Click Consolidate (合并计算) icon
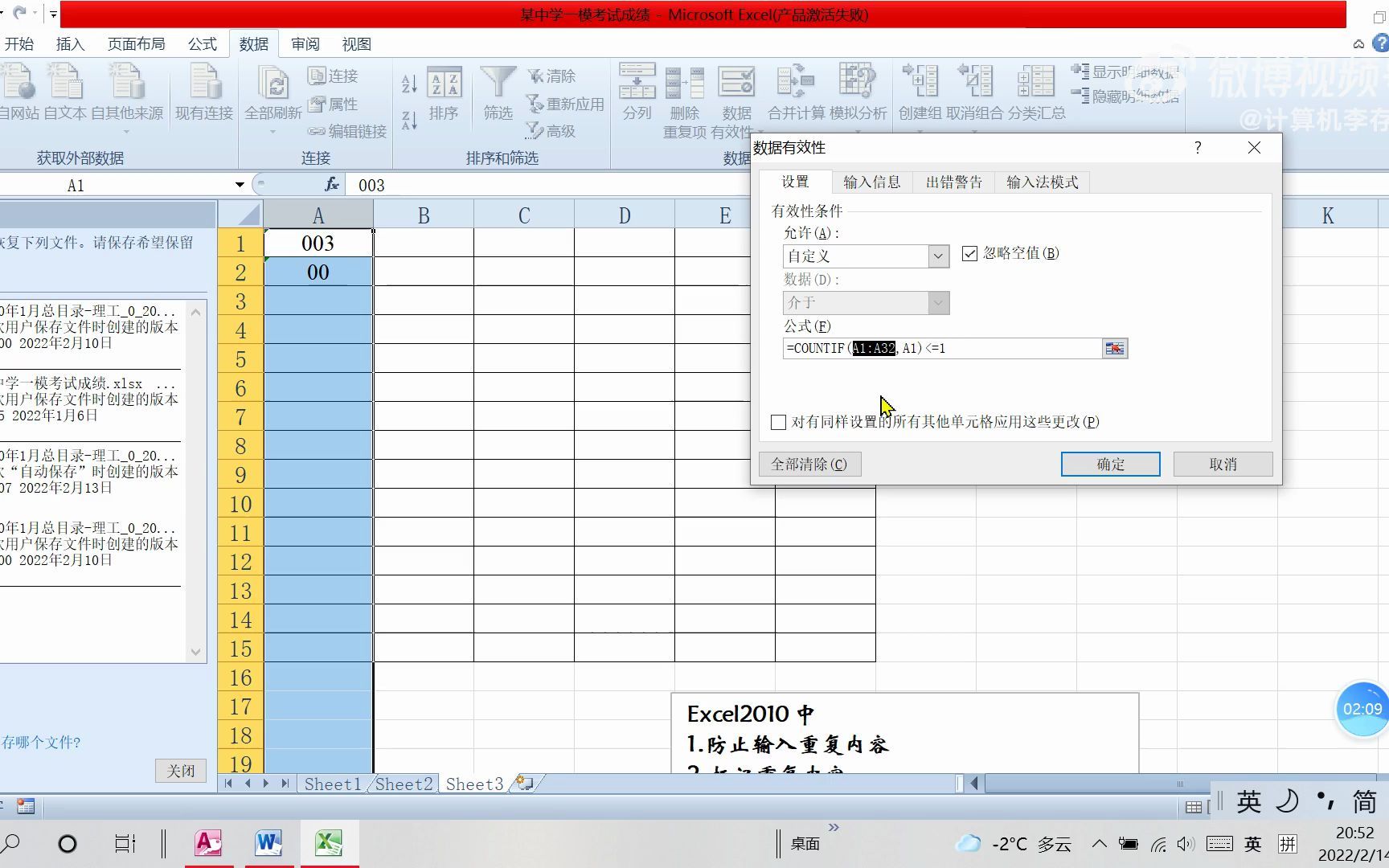Screen dimensions: 1389x868 tap(796, 92)
